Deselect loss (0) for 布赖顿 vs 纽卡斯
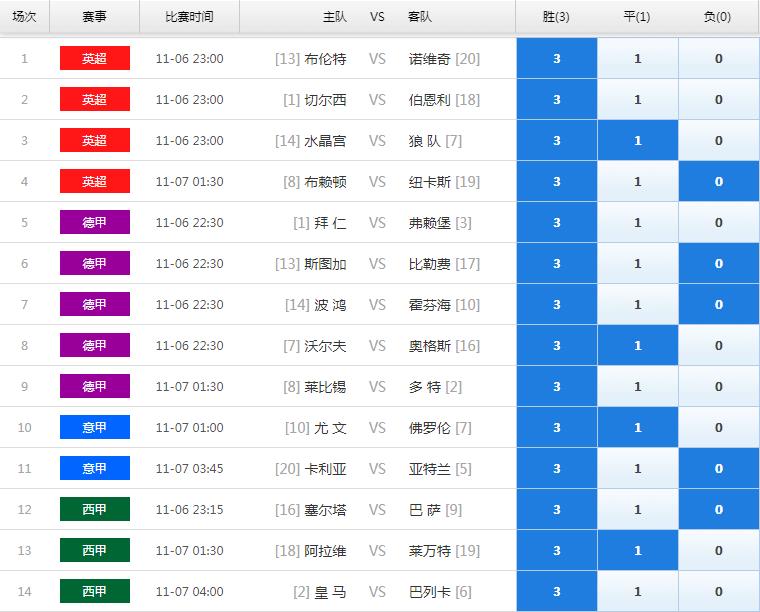760x612 pixels. point(719,182)
